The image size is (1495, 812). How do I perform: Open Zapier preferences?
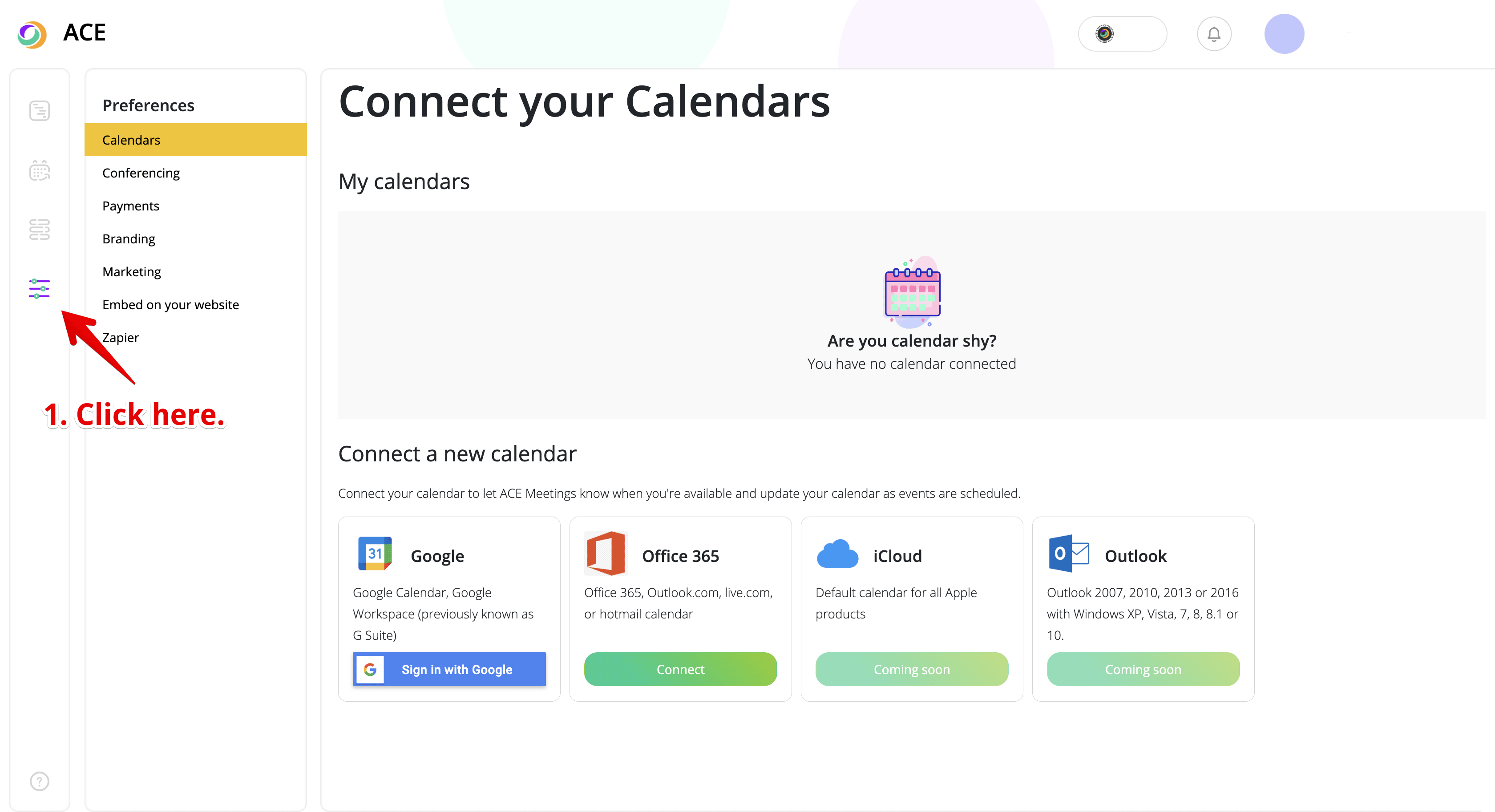121,338
